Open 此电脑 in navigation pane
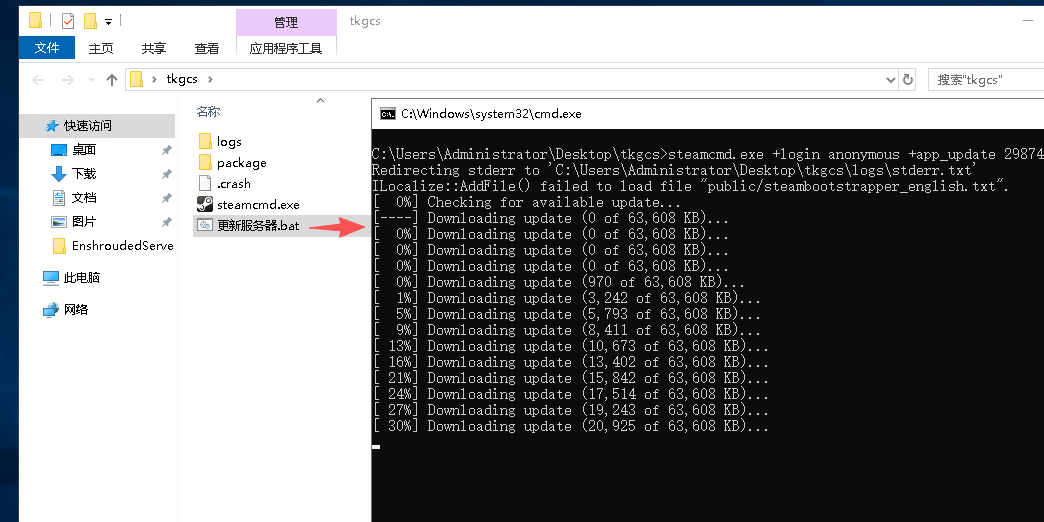Image resolution: width=1044 pixels, height=522 pixels. click(81, 277)
